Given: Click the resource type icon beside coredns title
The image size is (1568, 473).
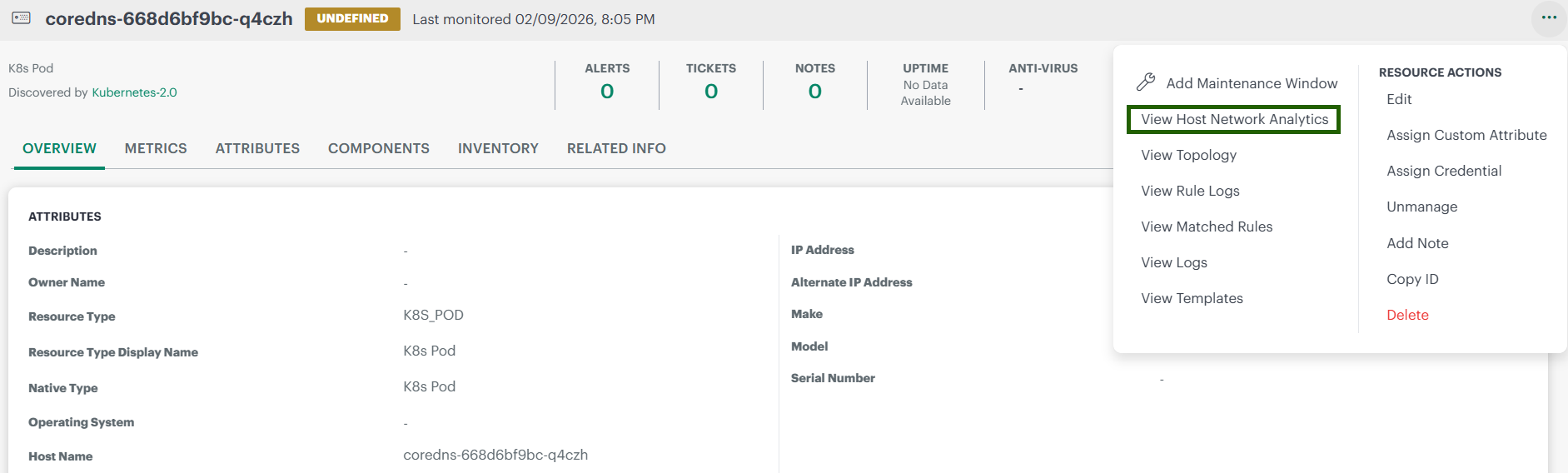Looking at the screenshot, I should 22,18.
